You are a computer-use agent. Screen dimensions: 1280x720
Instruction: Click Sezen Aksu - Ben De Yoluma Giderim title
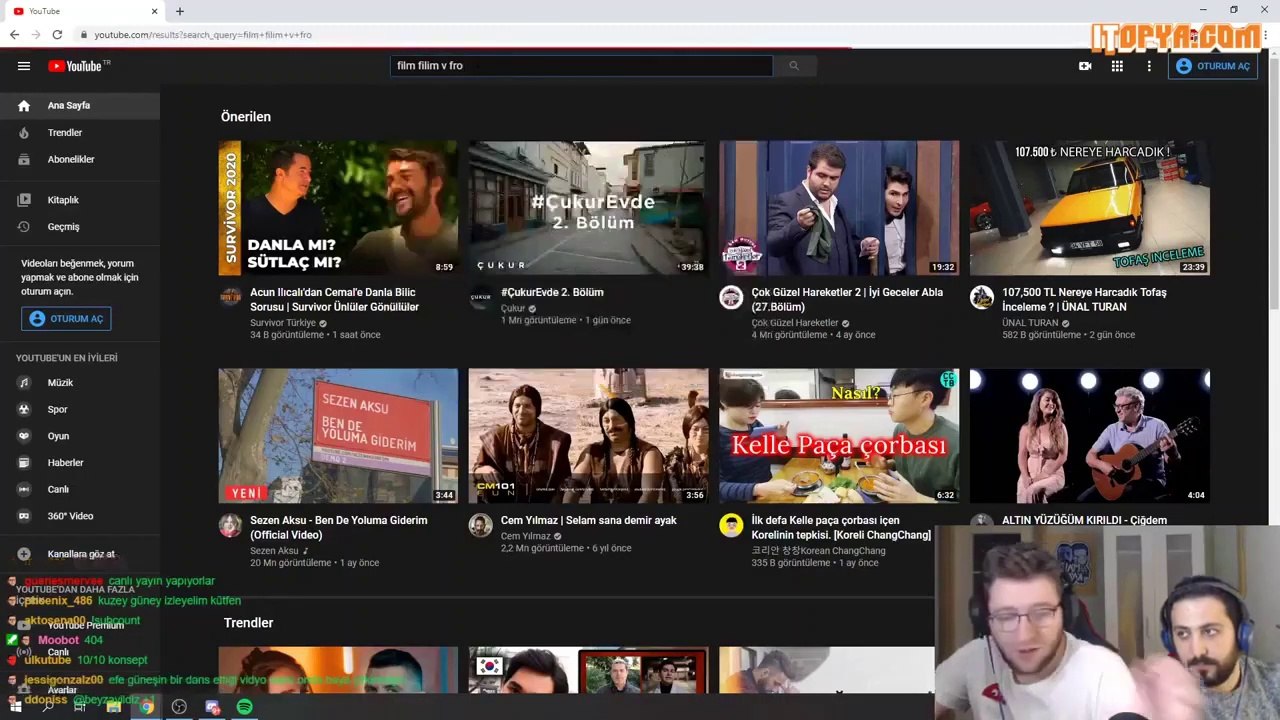[339, 528]
